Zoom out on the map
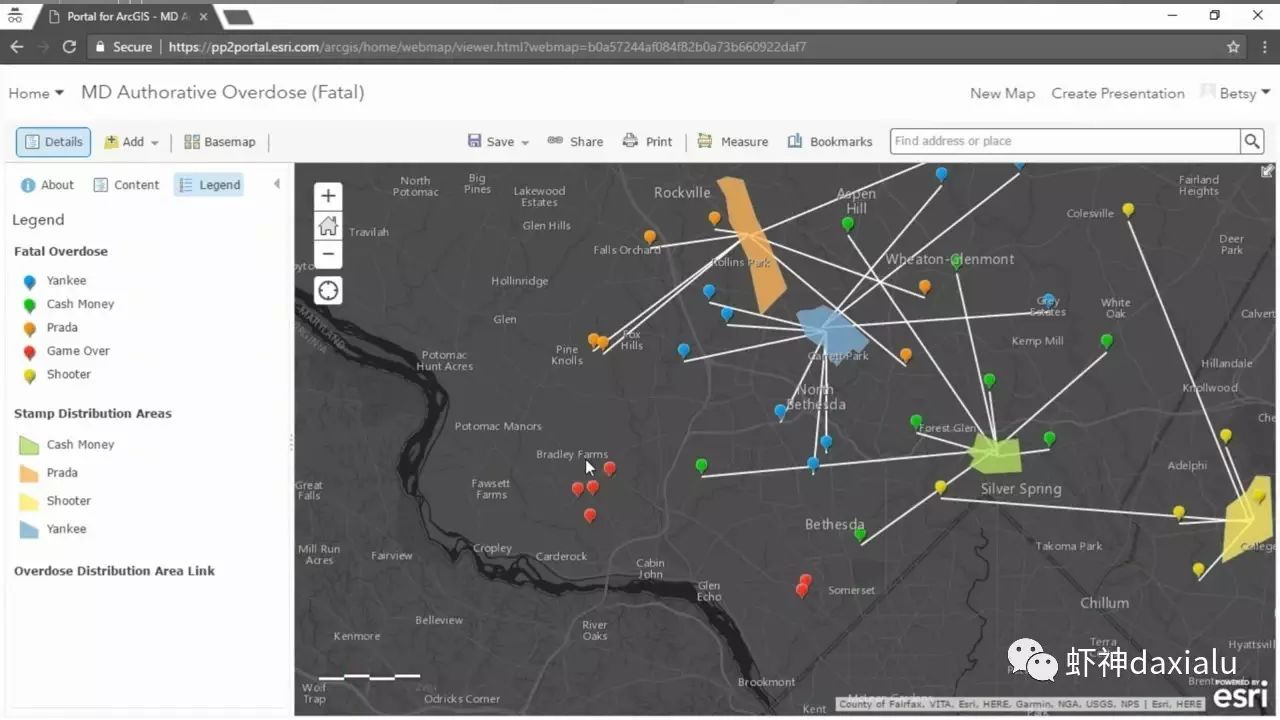The height and width of the screenshot is (720, 1280). tap(328, 254)
